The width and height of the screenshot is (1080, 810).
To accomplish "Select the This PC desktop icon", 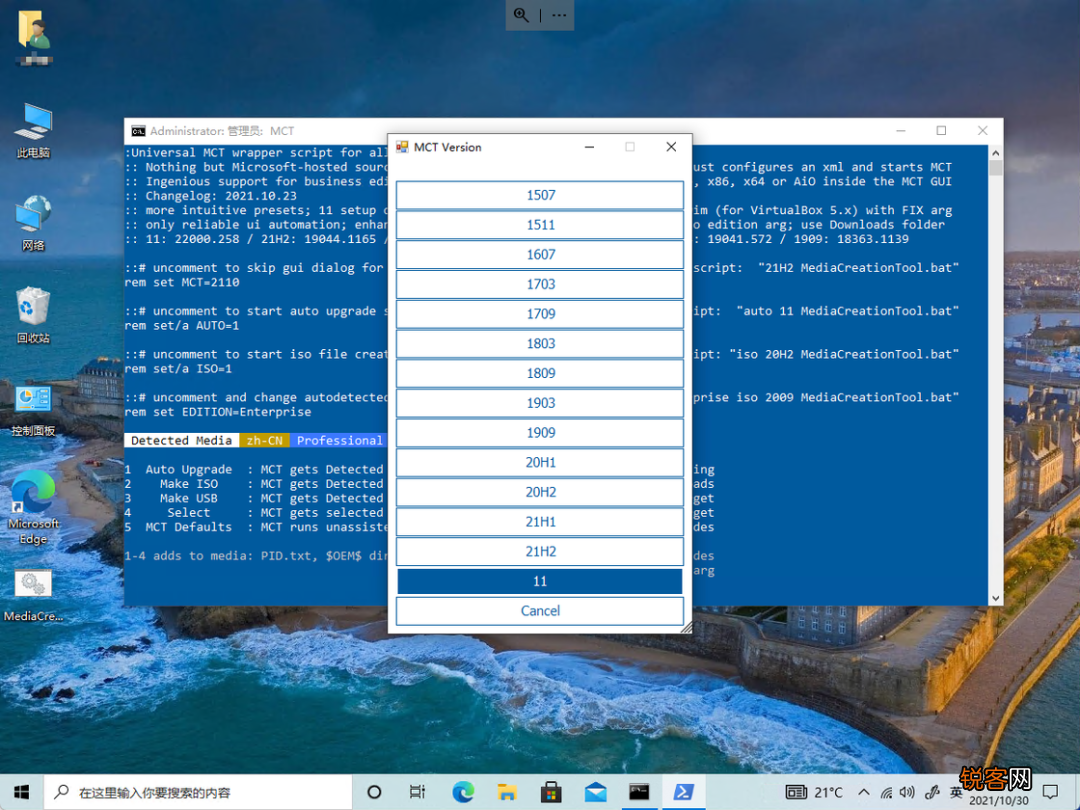I will pyautogui.click(x=33, y=131).
